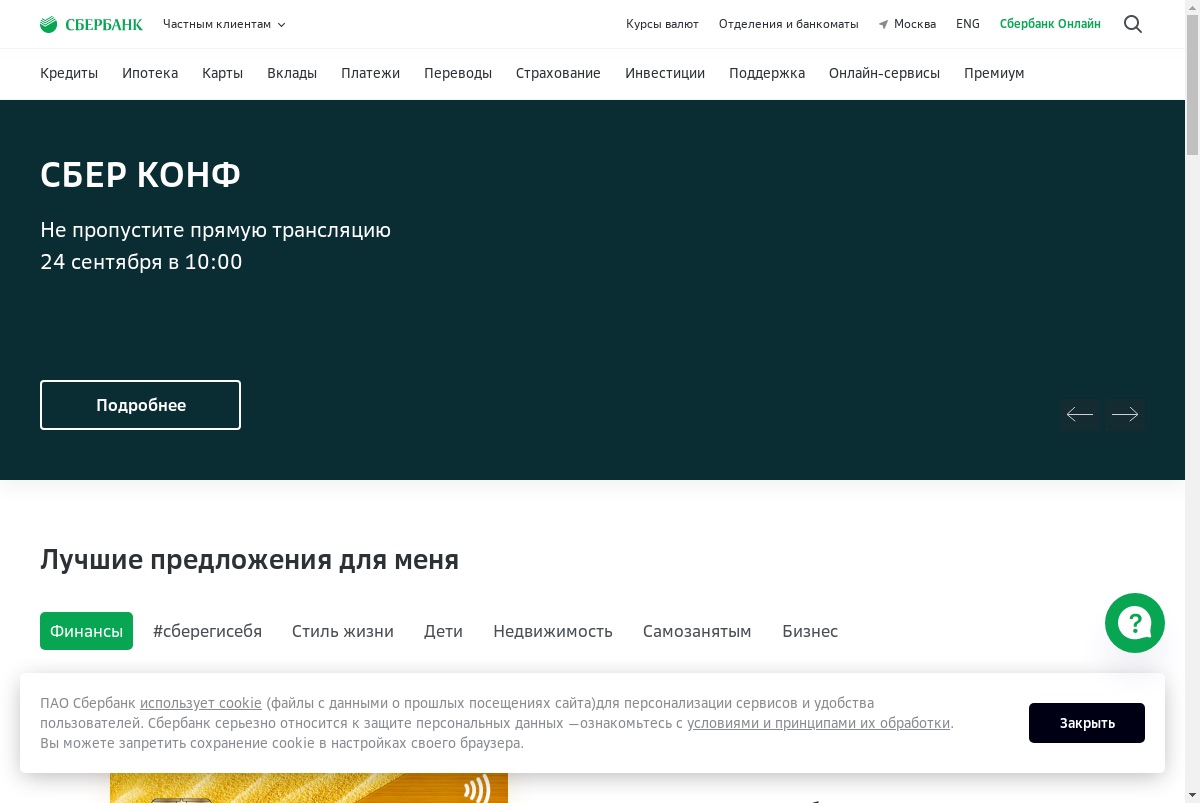The height and width of the screenshot is (803, 1200).
Task: Open the Онлайн-сервисы menu
Action: click(884, 73)
